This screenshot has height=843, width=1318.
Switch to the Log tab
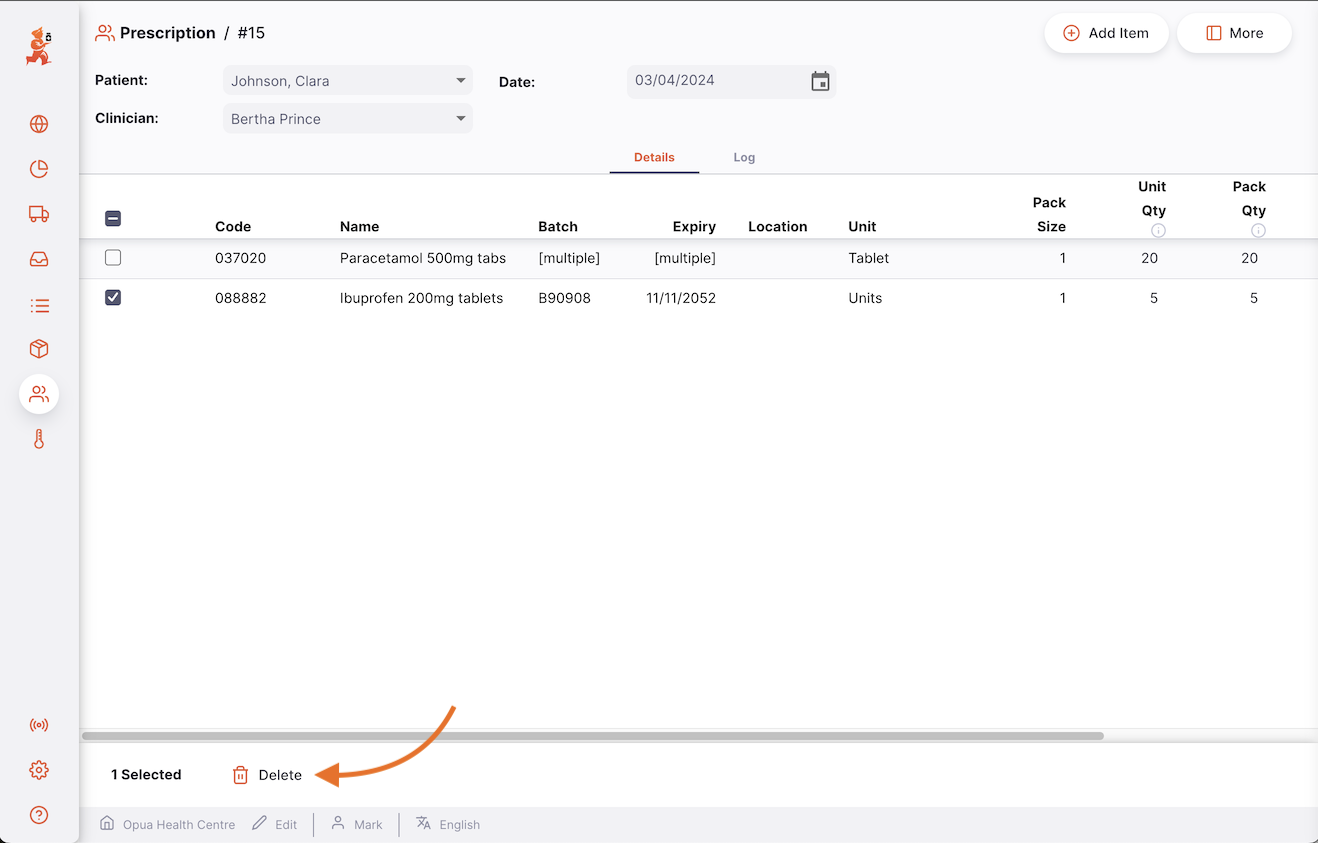click(744, 158)
